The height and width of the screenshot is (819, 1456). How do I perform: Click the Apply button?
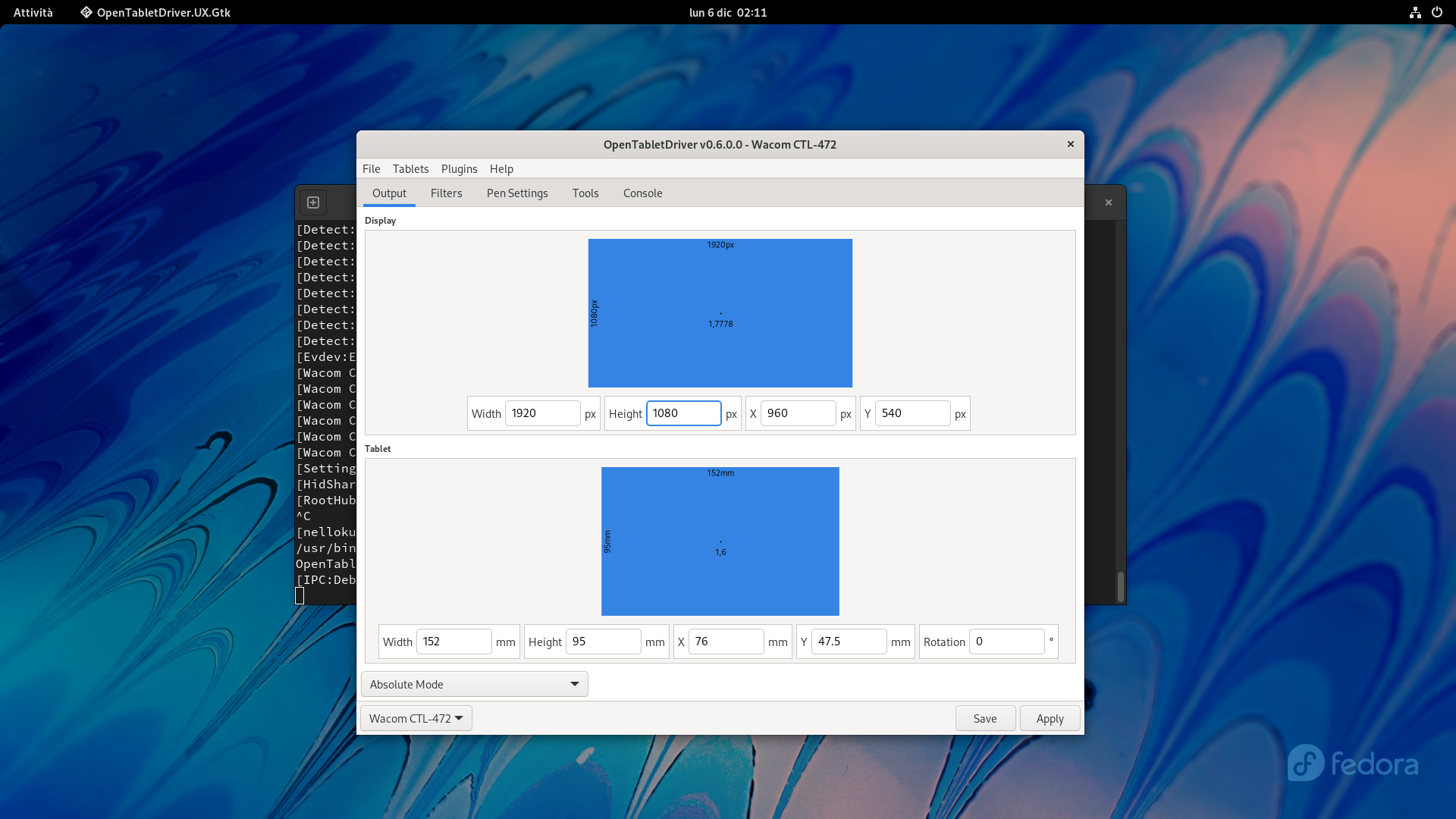point(1050,718)
